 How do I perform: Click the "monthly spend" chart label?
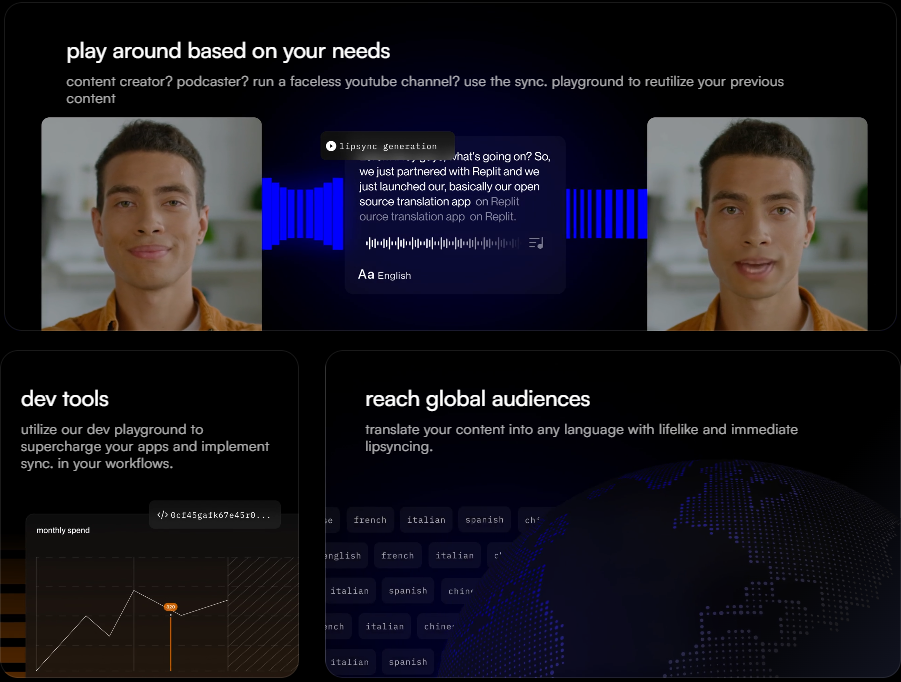[x=63, y=530]
